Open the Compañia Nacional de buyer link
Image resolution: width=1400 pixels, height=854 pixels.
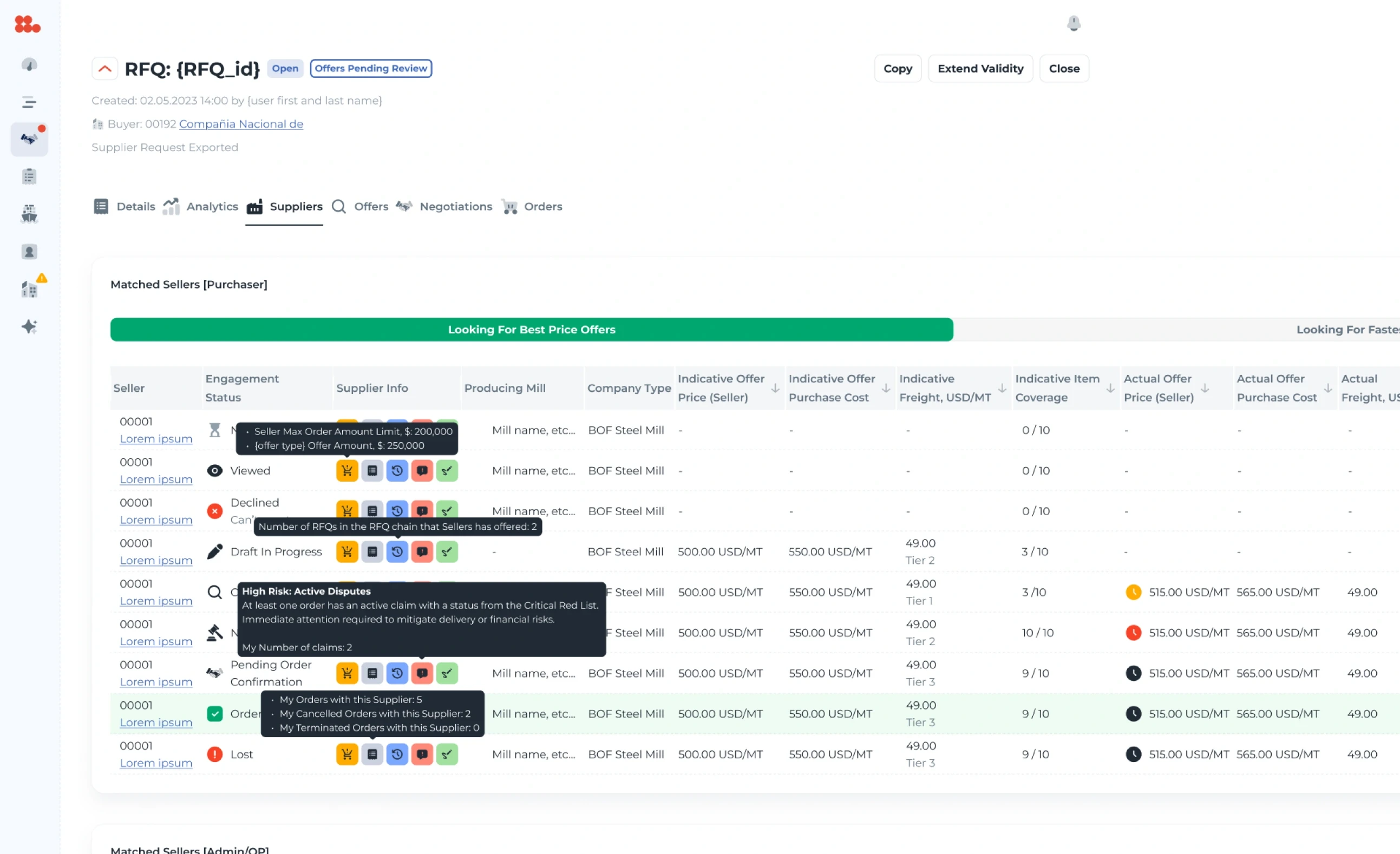pyautogui.click(x=241, y=124)
